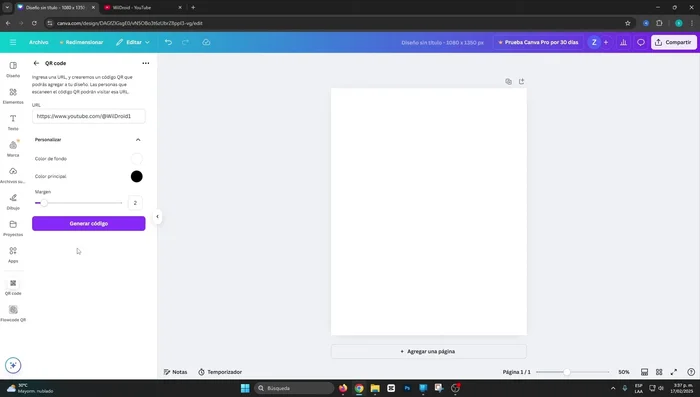The image size is (700, 397).
Task: Open the Marca sidebar panel
Action: click(13, 148)
